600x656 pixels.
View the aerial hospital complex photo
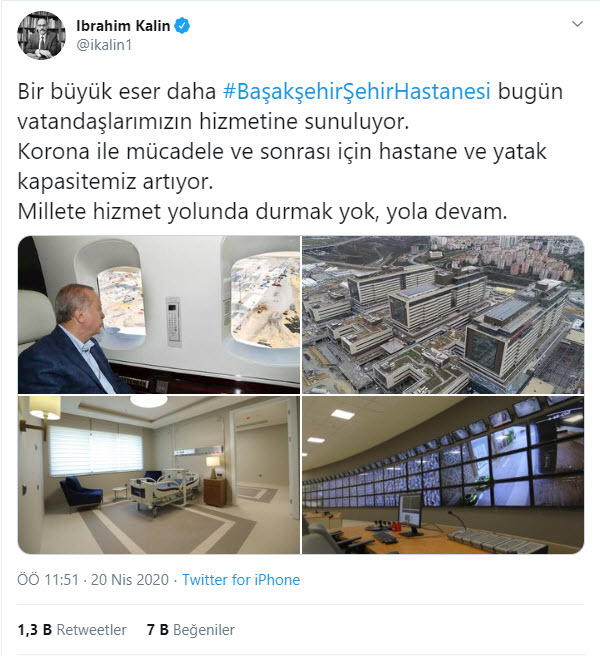tap(443, 315)
